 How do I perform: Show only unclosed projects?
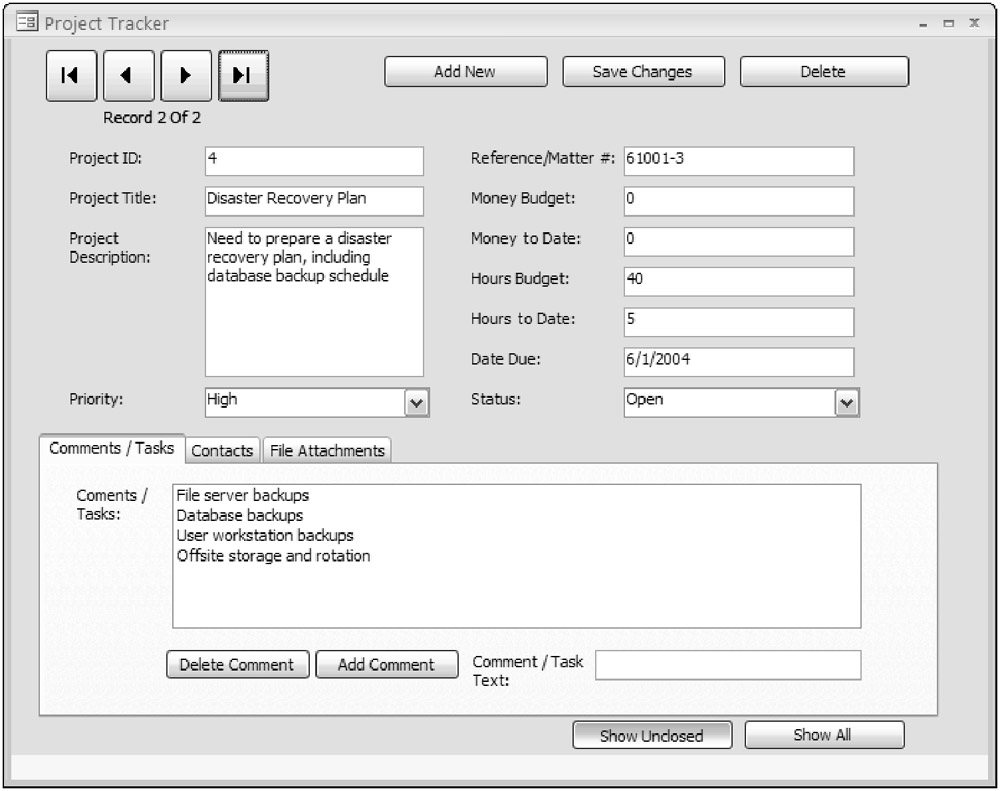coord(651,736)
